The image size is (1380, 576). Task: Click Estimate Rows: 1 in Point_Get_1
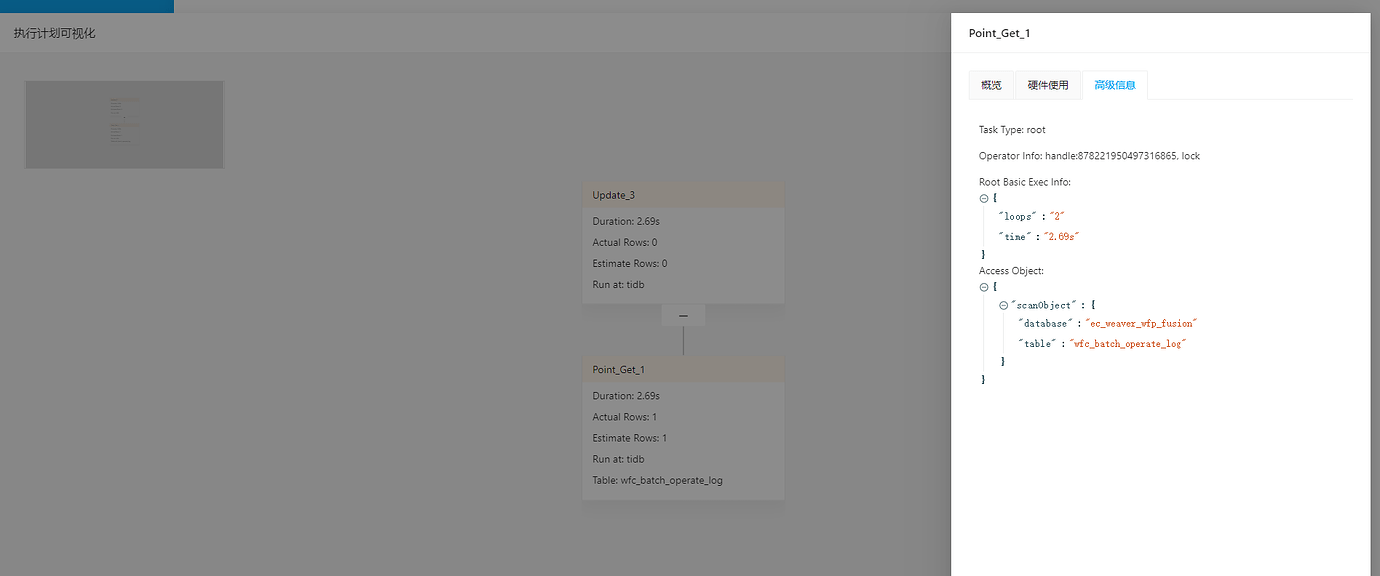[630, 438]
